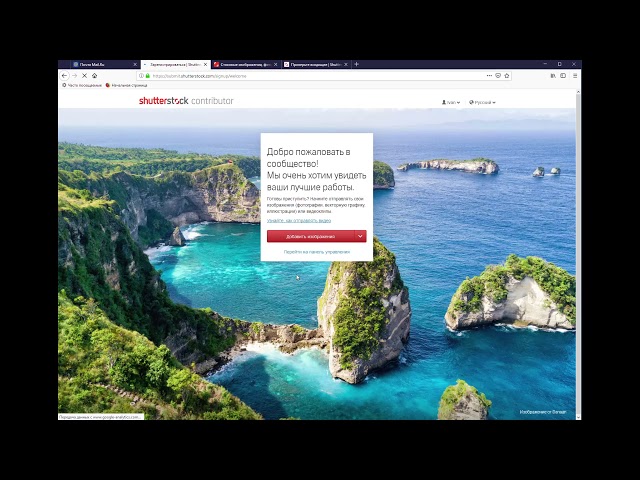Open the page actions three-dot menu
This screenshot has height=480, width=640.
pyautogui.click(x=489, y=76)
